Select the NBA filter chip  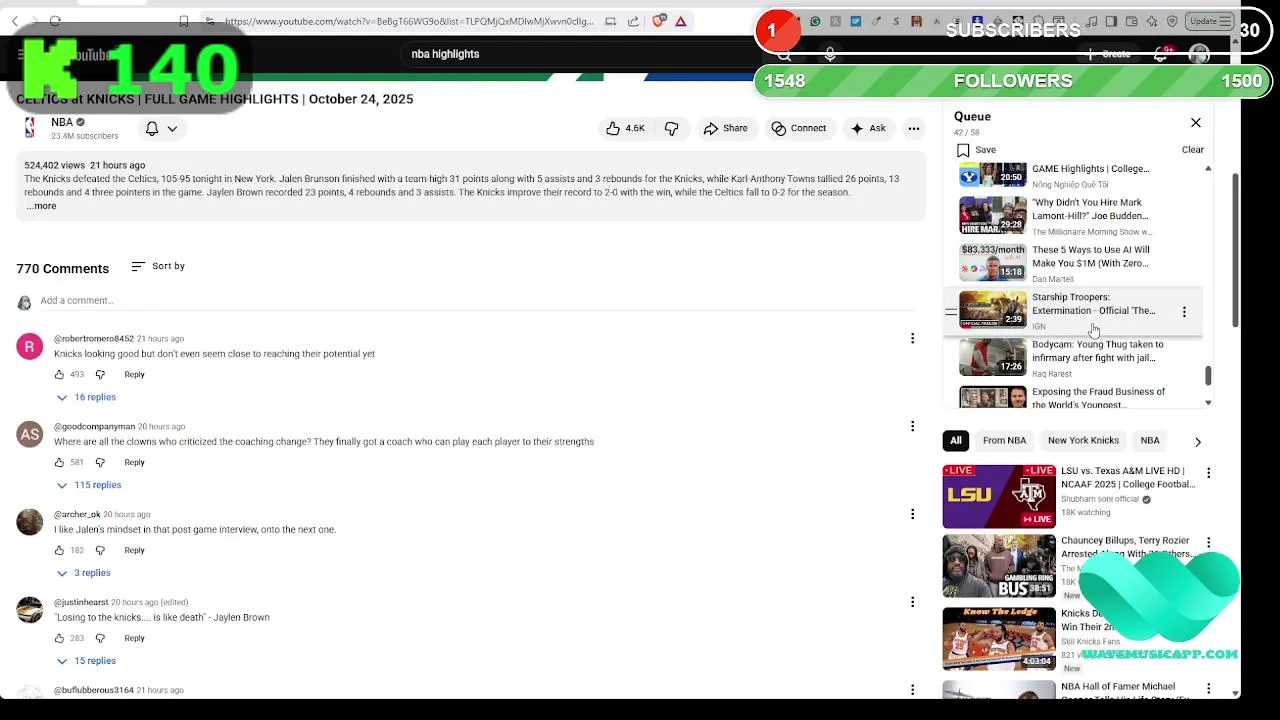click(1150, 441)
